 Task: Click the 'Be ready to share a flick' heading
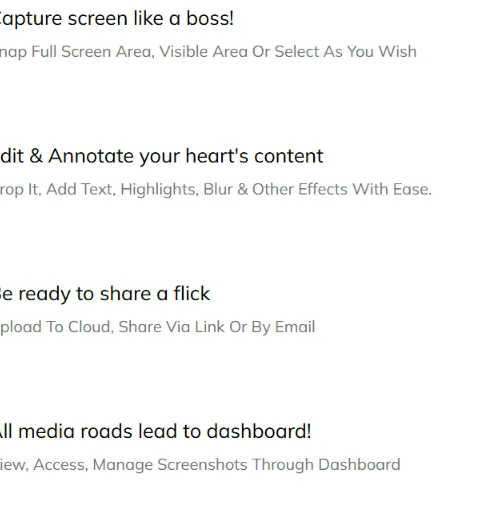[x=105, y=294]
